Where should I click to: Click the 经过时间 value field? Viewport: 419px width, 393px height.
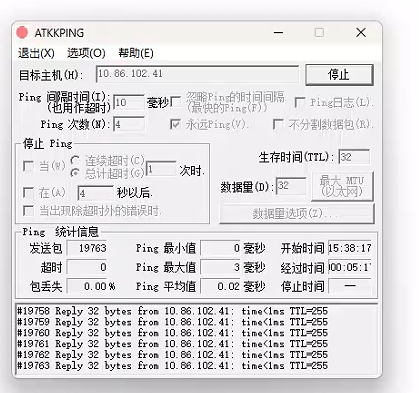click(x=350, y=267)
